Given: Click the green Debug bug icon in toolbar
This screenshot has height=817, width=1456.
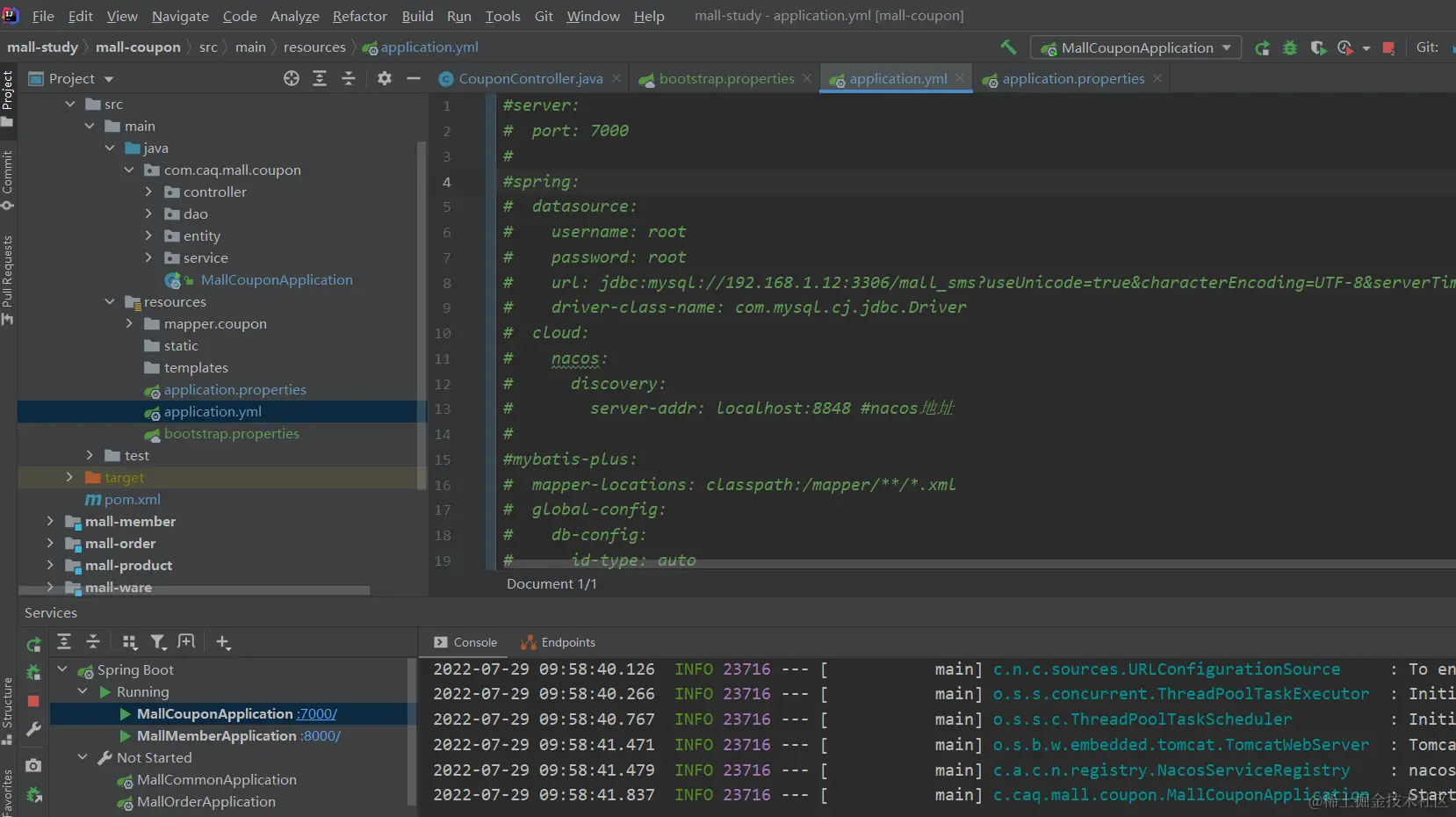Looking at the screenshot, I should point(1290,48).
